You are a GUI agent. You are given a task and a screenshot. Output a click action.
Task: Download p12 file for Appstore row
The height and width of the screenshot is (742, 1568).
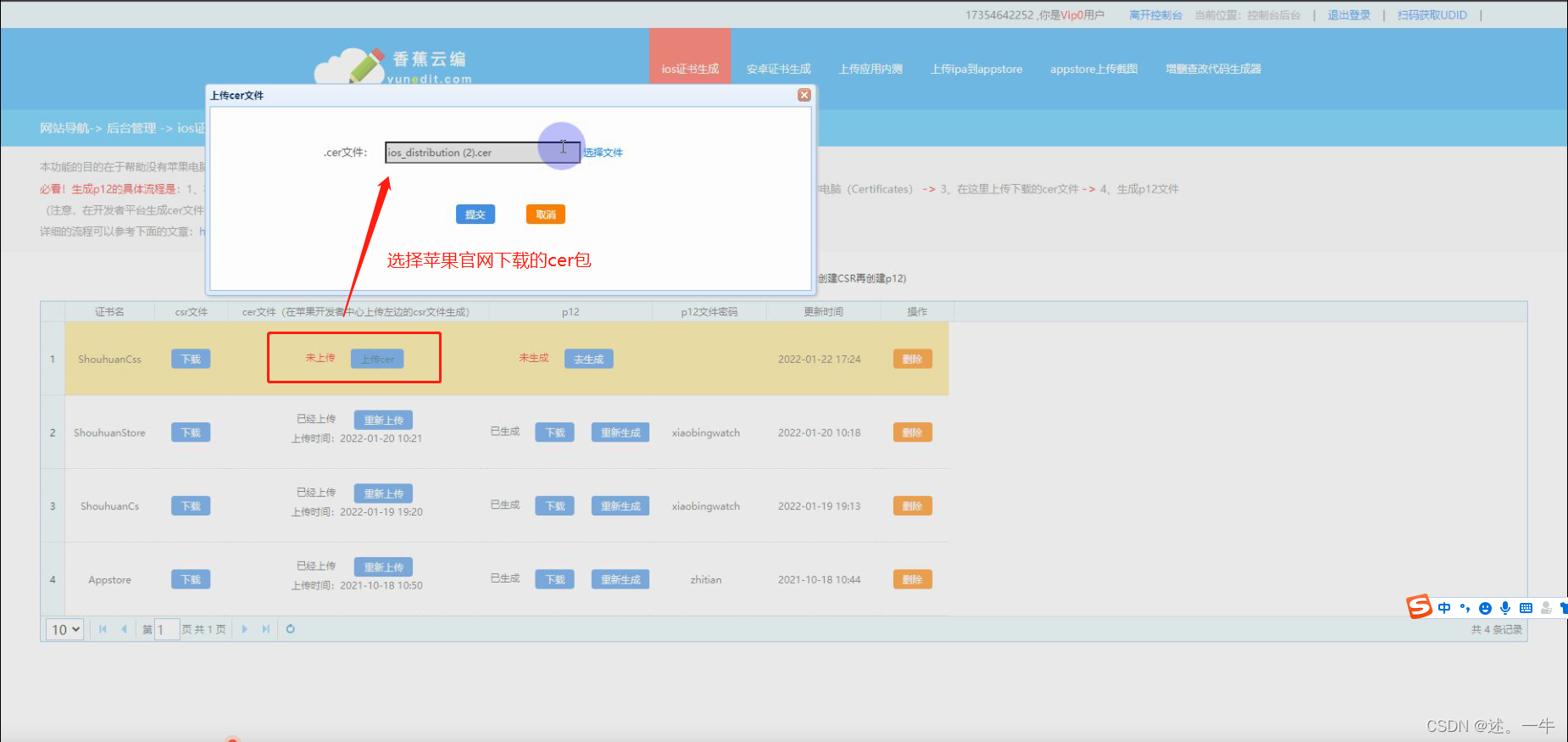555,579
